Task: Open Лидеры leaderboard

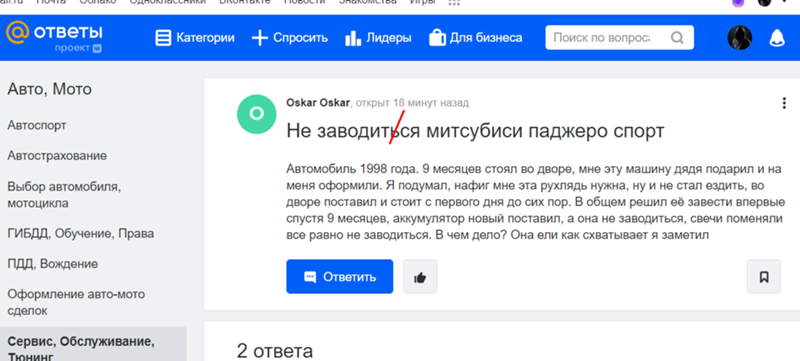Action: point(378,38)
